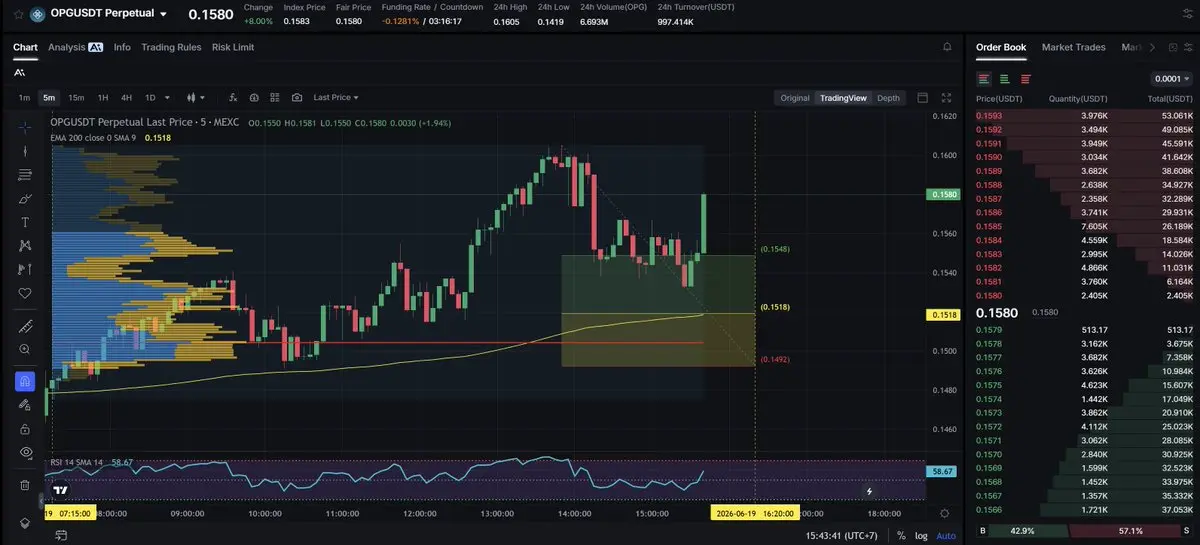Toggle percent scale button on chart
This screenshot has height=545, width=1200.
click(901, 536)
